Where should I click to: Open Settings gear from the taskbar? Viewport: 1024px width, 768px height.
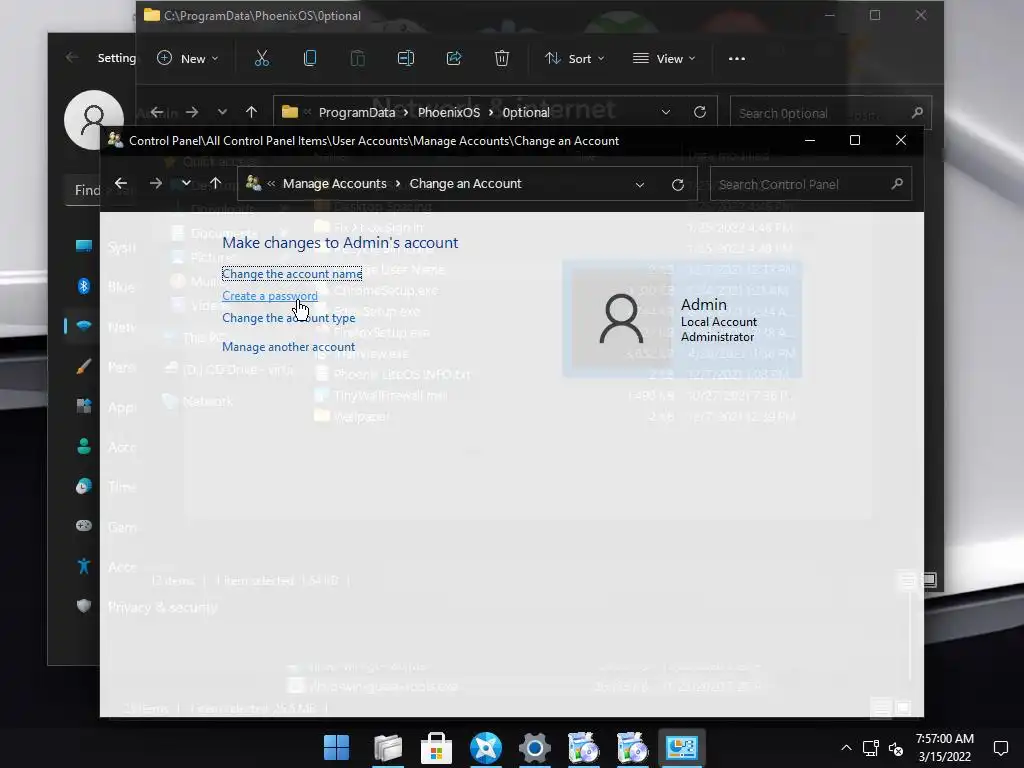click(x=535, y=748)
